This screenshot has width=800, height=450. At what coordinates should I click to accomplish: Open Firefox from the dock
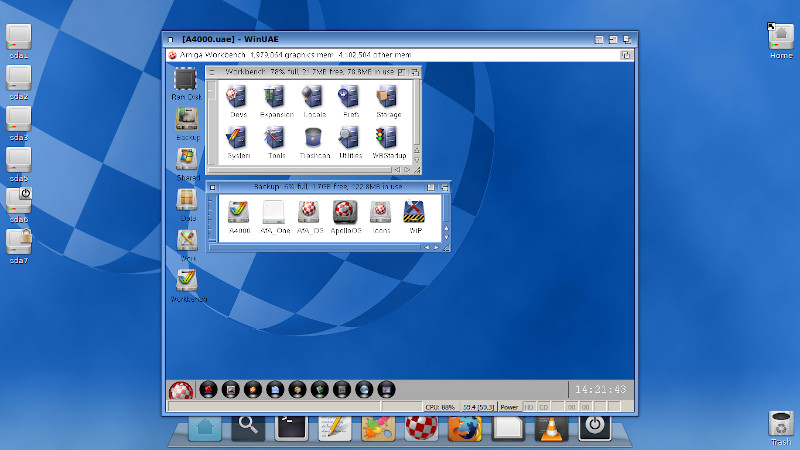464,428
